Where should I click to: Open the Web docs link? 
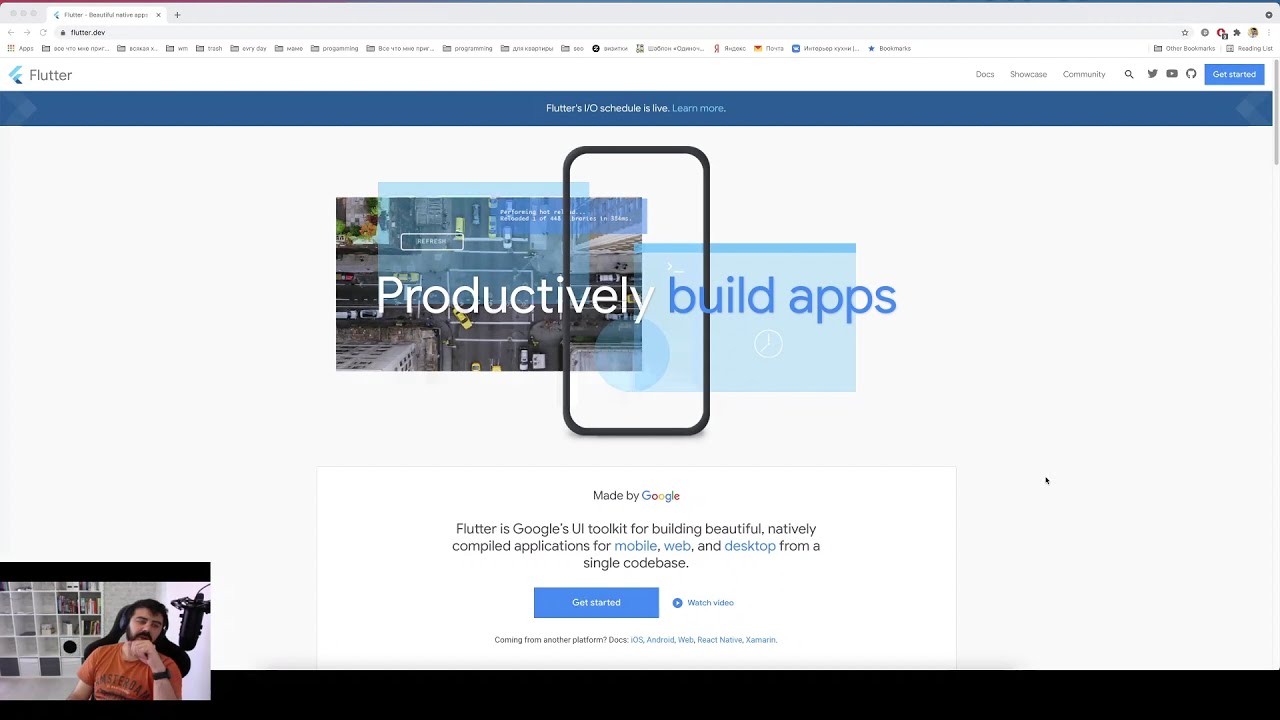[685, 640]
